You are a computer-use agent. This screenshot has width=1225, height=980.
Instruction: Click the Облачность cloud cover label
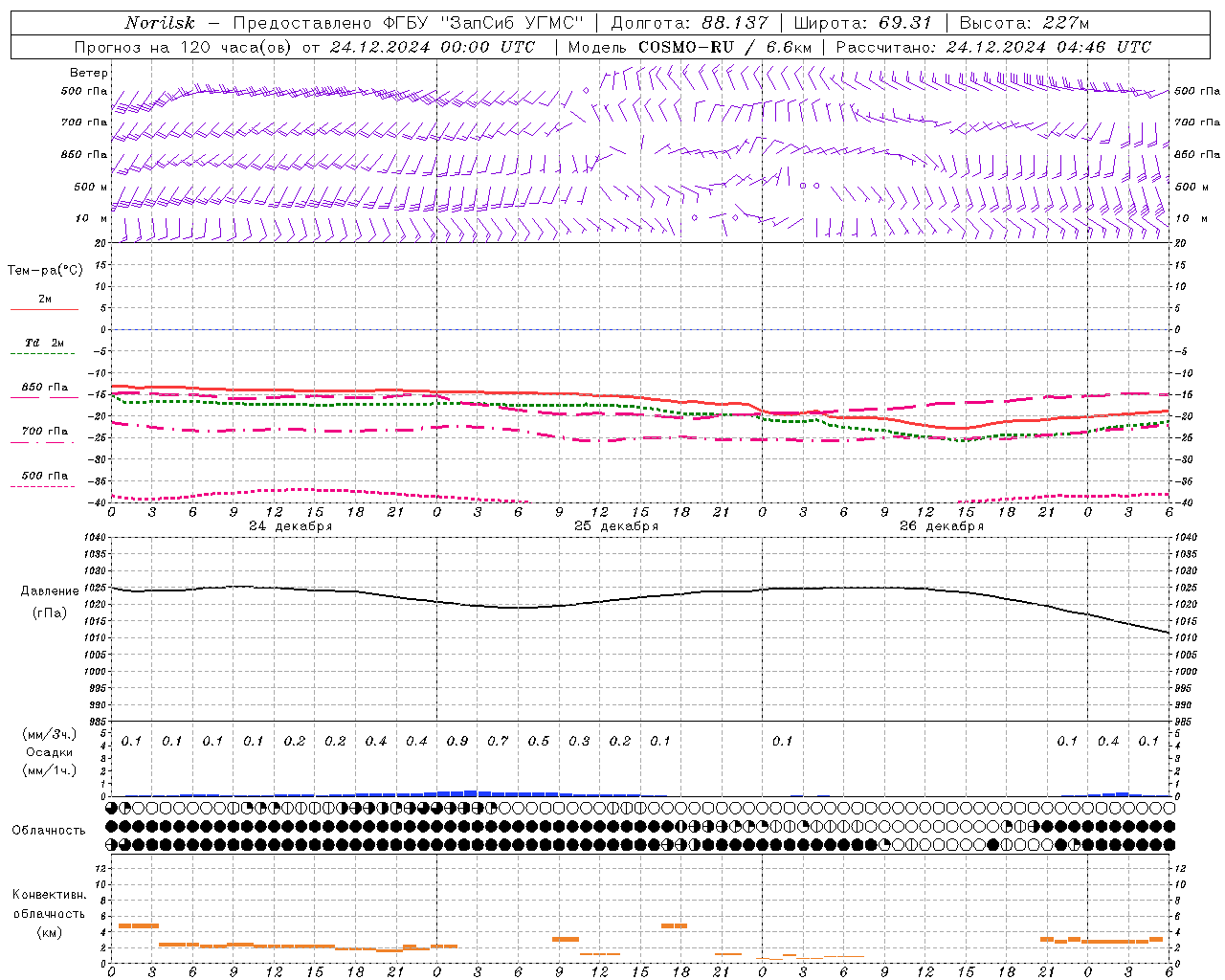[49, 831]
